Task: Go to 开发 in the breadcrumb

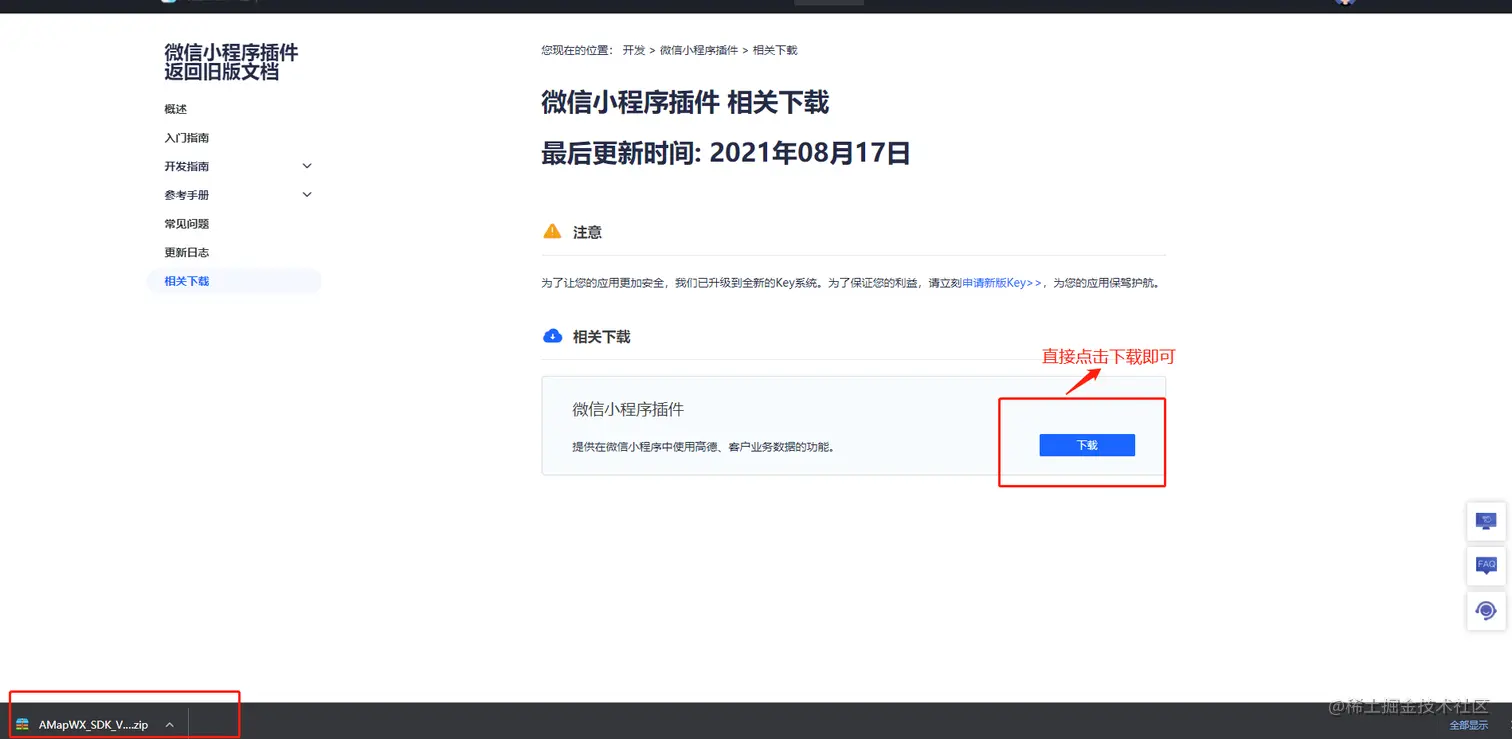Action: [x=634, y=50]
